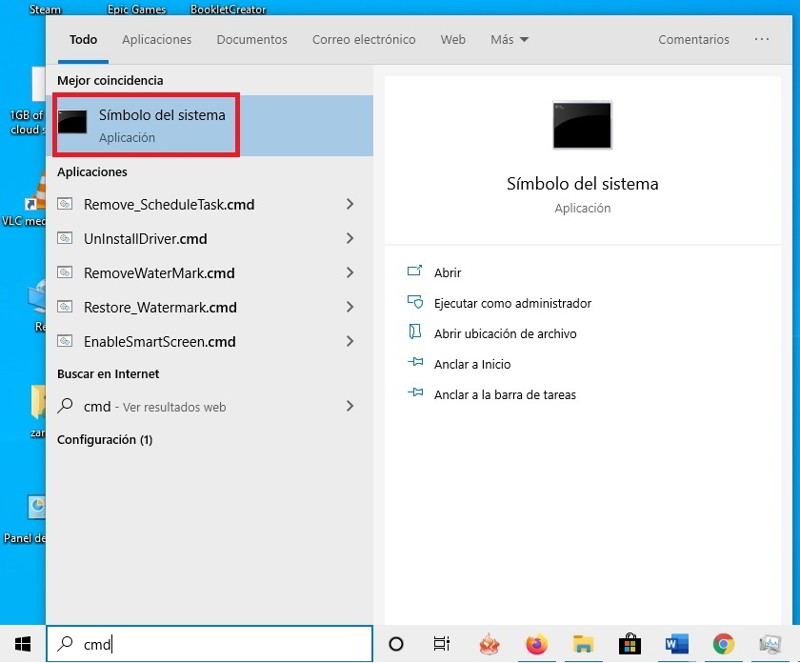This screenshot has height=663, width=800.
Task: Open the three-dots options menu
Action: tap(762, 40)
